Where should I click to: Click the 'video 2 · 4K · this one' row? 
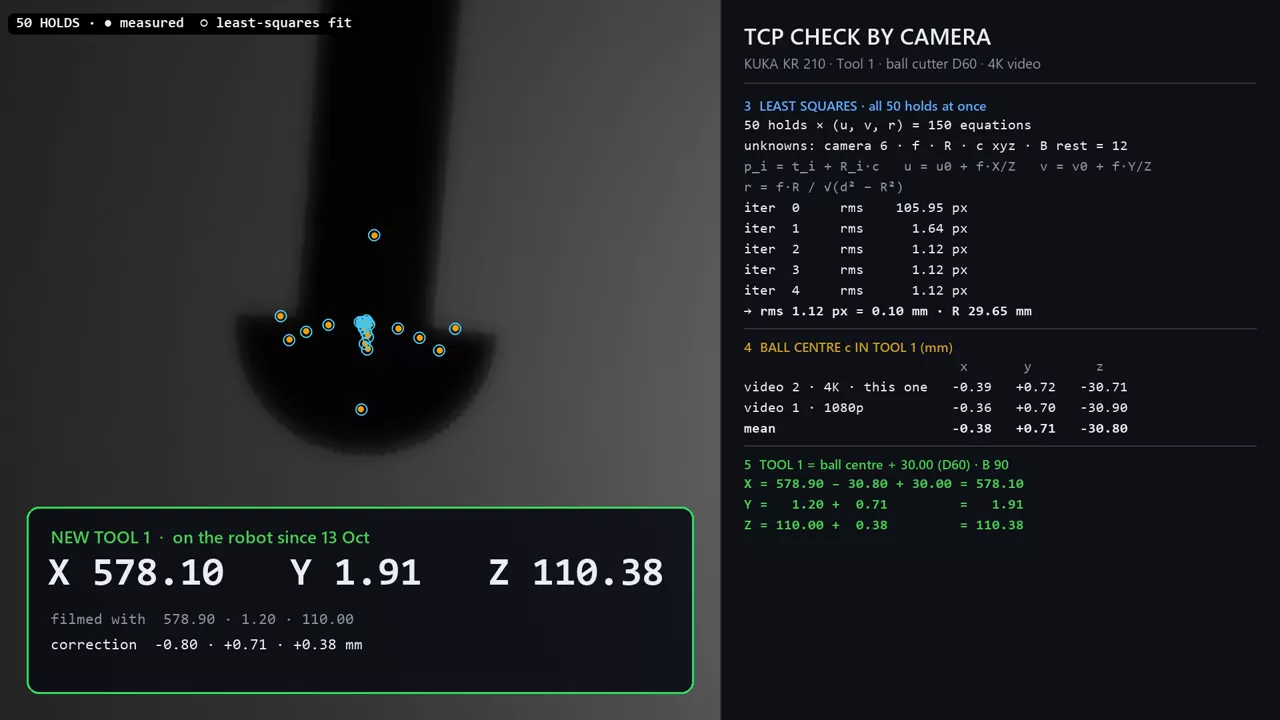click(936, 387)
